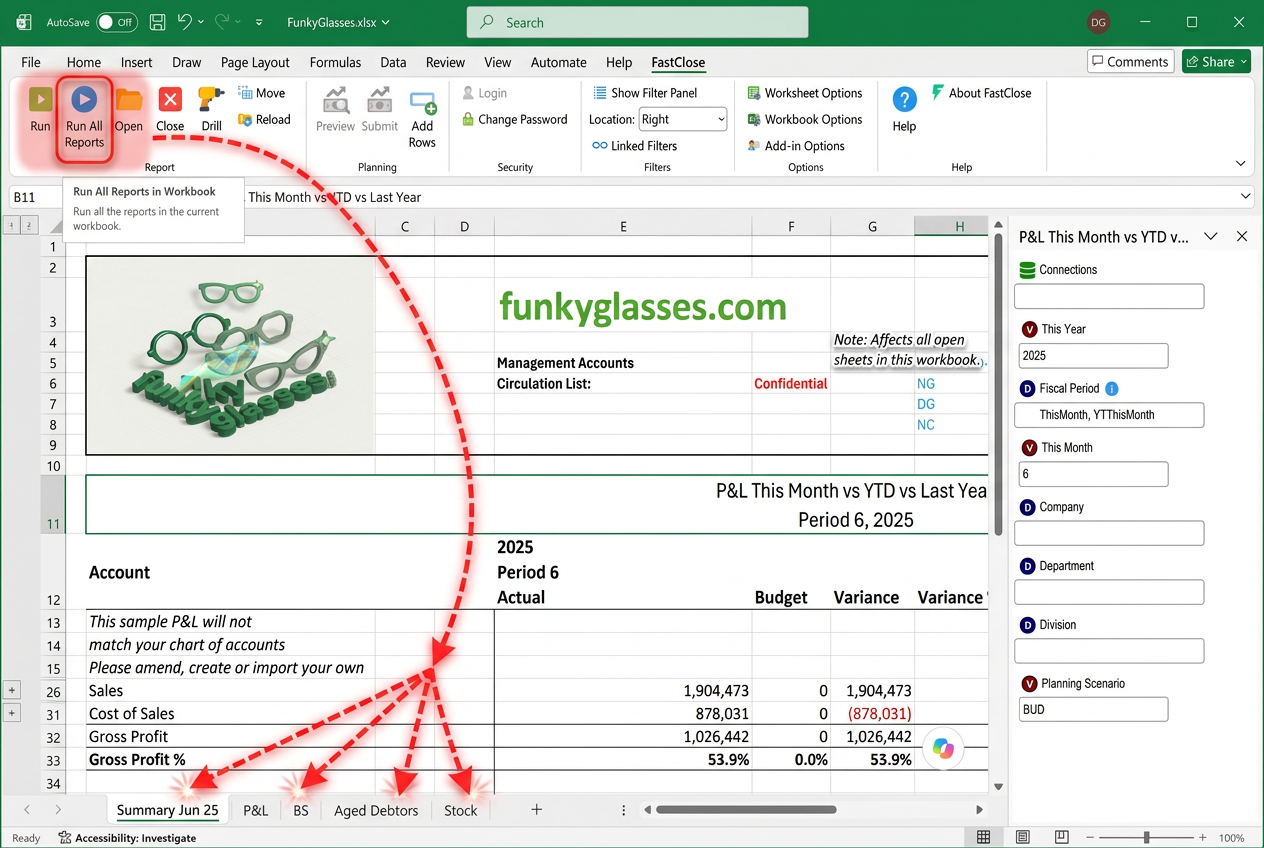Click the zoom out minus button
The image size is (1264, 848).
(x=1090, y=837)
